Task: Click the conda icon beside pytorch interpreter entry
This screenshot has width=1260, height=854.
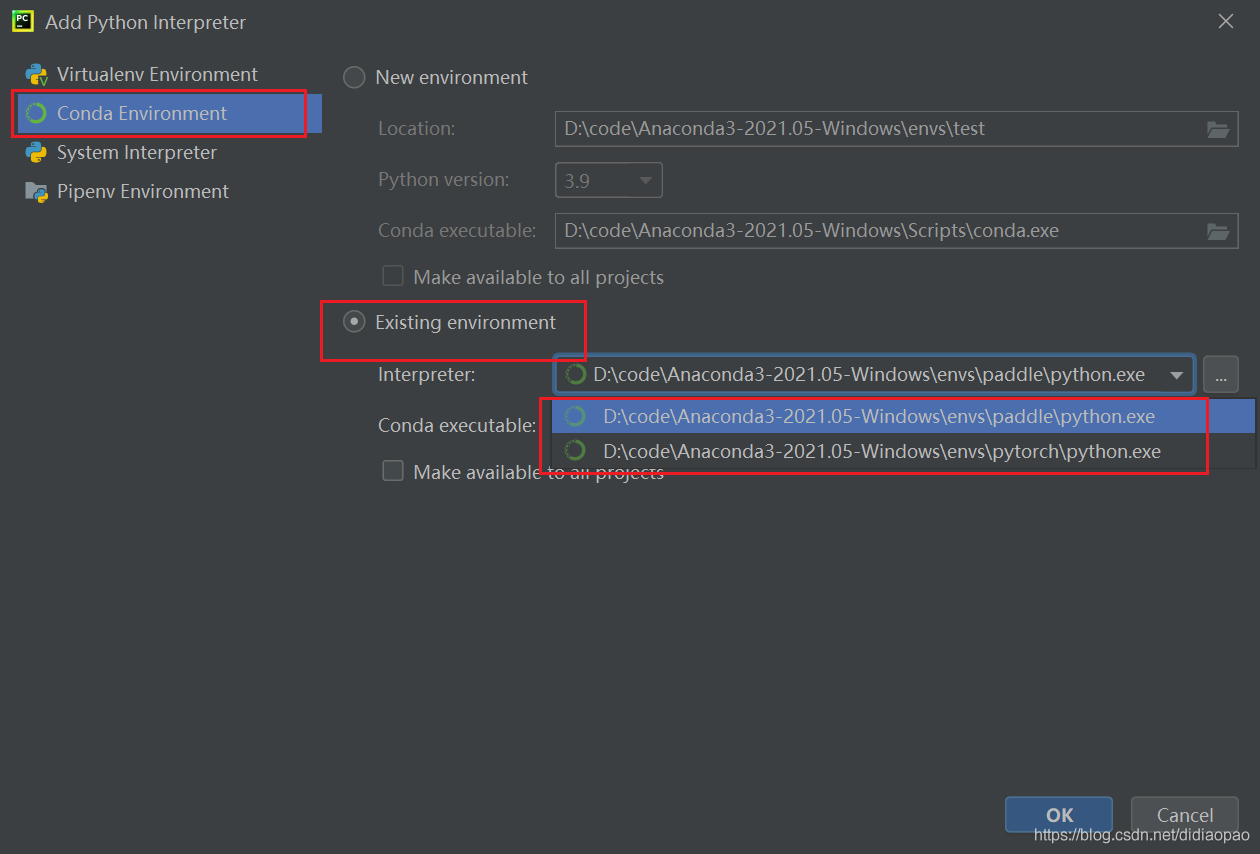Action: pyautogui.click(x=575, y=451)
